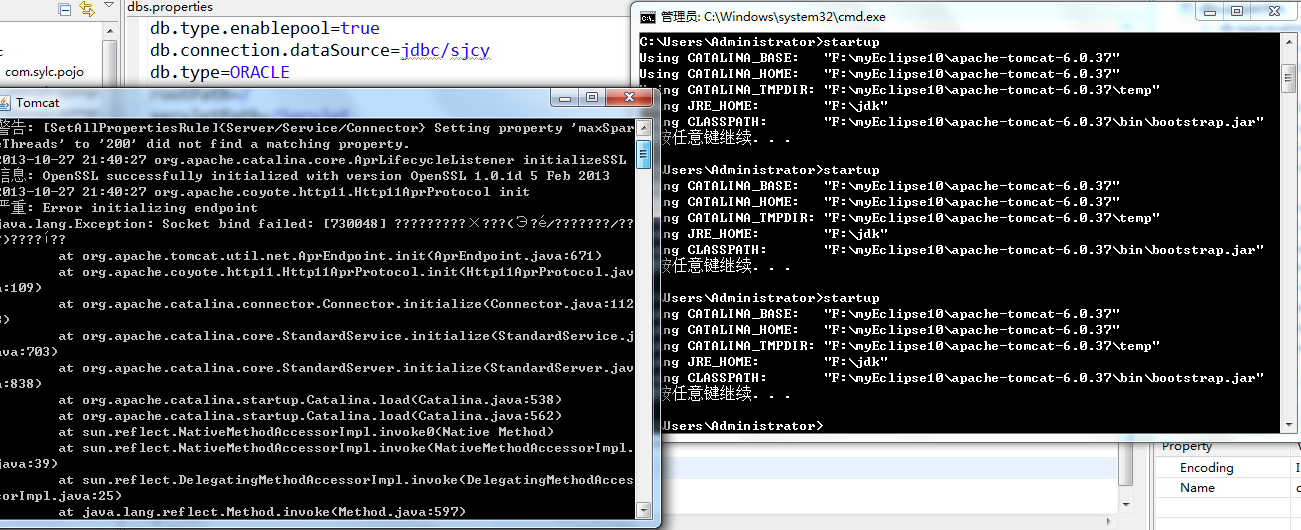Screen dimensions: 1301x530
Task: Click the 'Error initializing endpoint' log line
Action: coord(129,208)
